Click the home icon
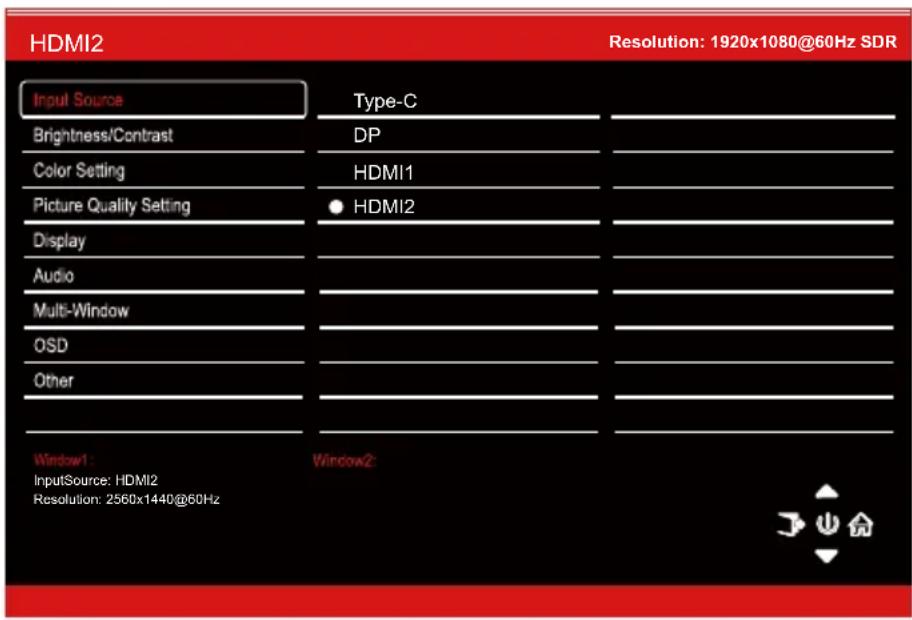The width and height of the screenshot is (912, 620). click(860, 525)
